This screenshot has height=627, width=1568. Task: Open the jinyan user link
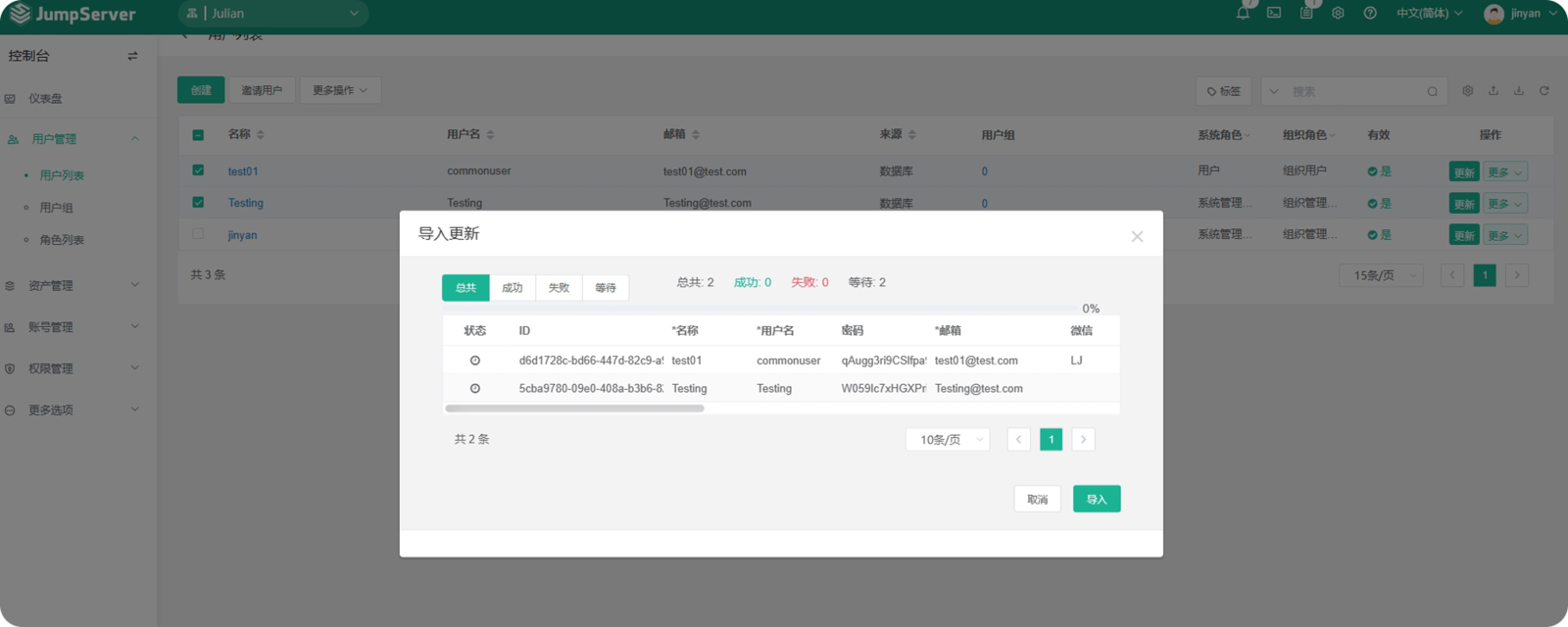point(242,235)
